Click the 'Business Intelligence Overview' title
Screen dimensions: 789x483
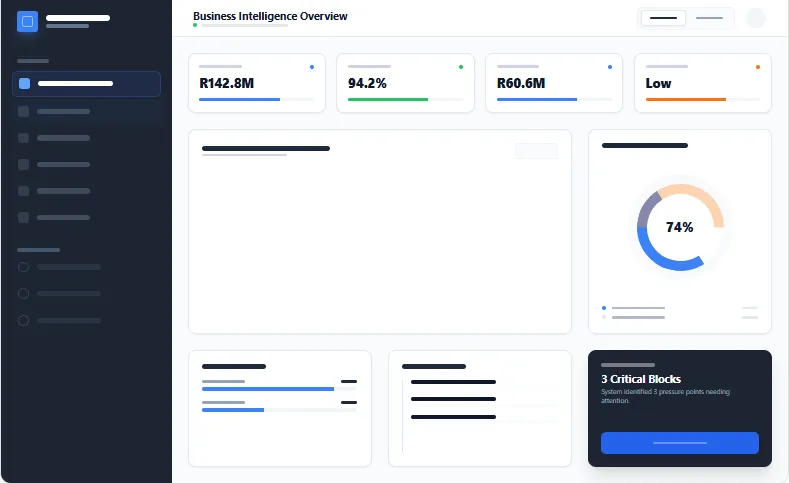(x=270, y=16)
